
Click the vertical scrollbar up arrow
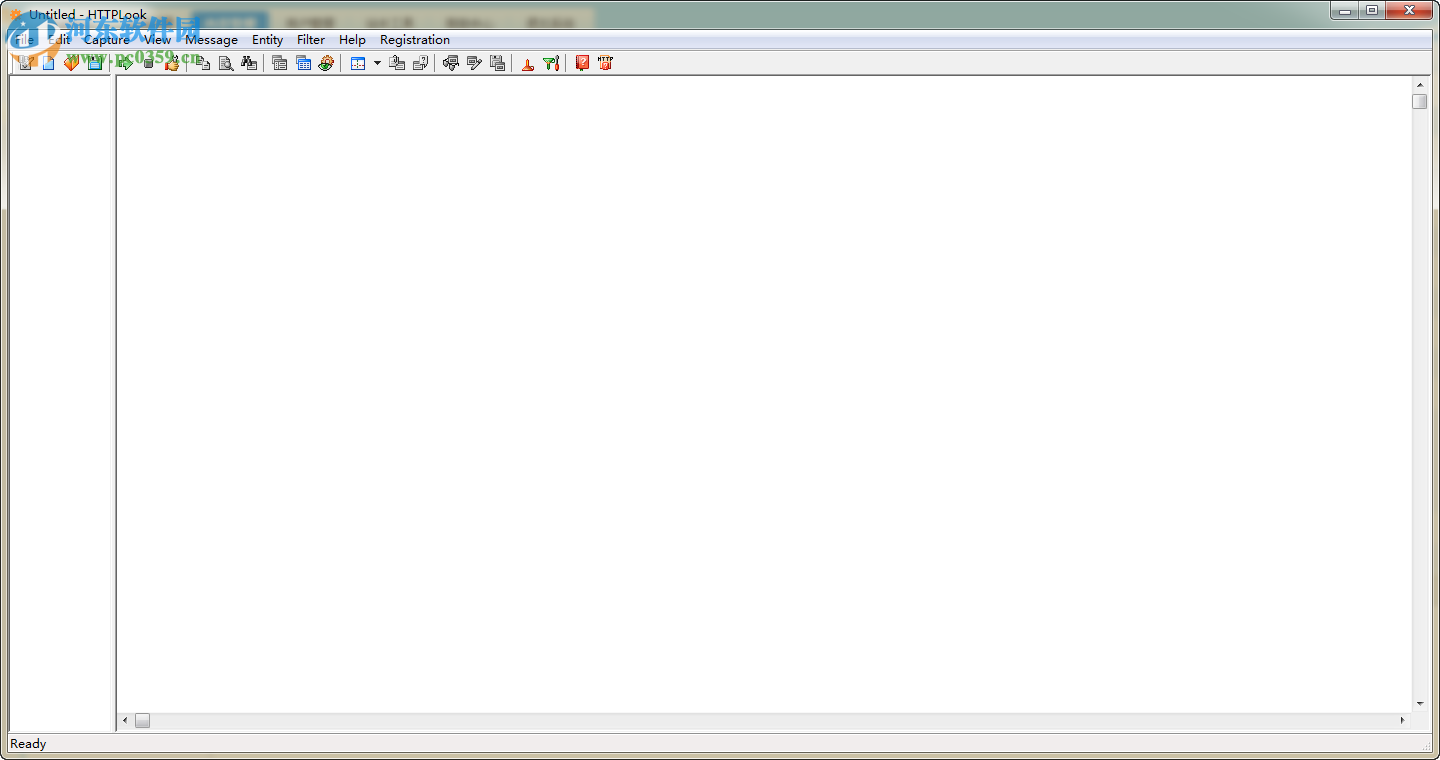(1420, 85)
